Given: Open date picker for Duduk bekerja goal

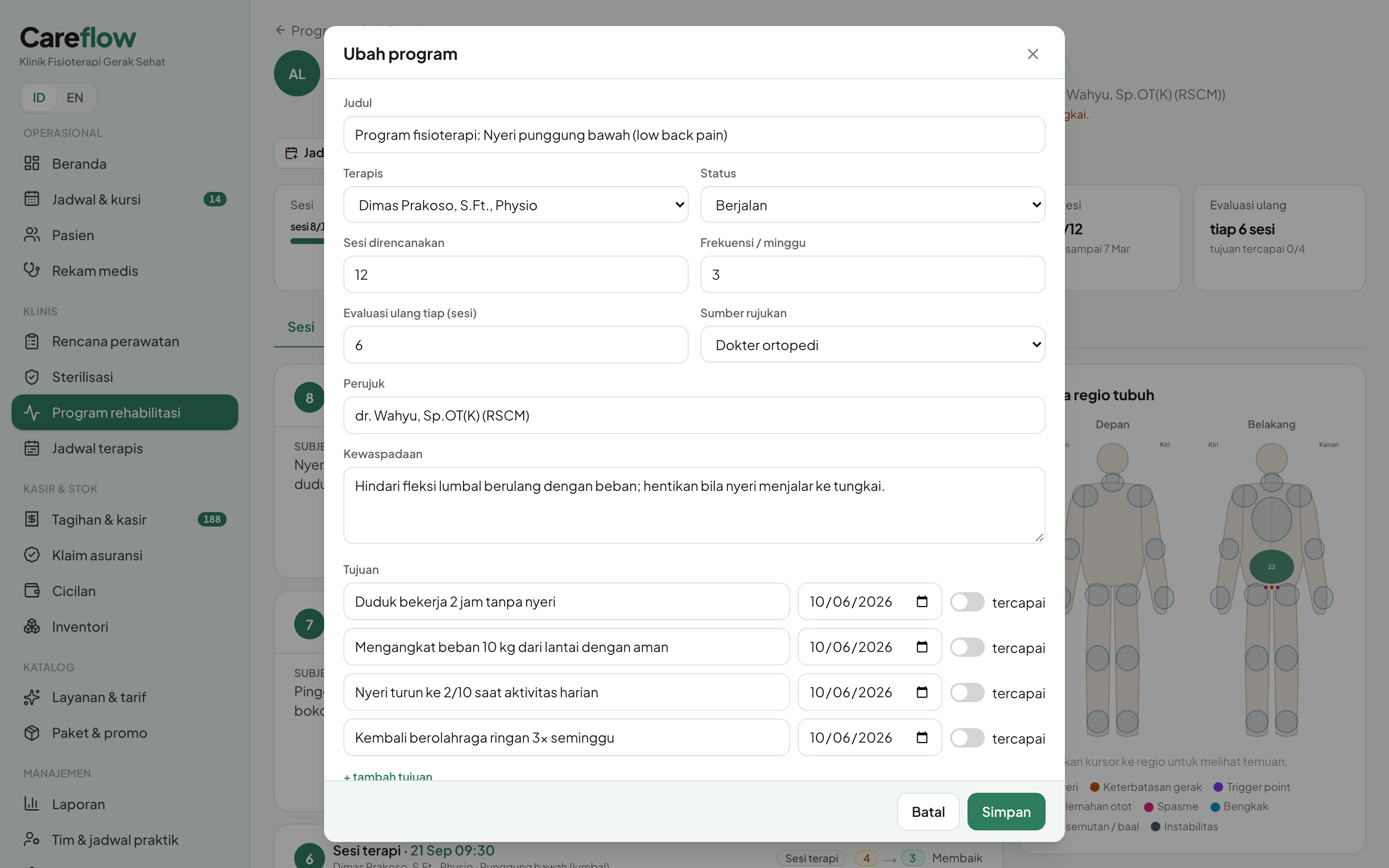Looking at the screenshot, I should [922, 602].
